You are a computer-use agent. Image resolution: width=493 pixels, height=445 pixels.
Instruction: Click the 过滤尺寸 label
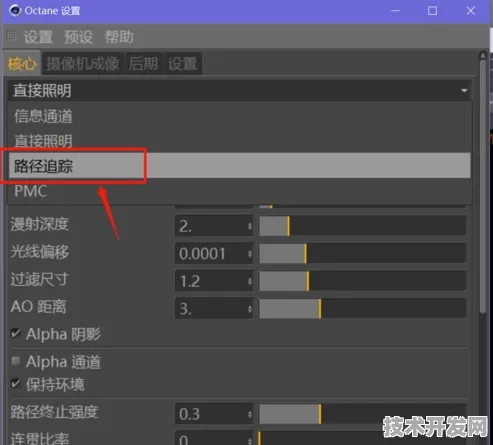[x=39, y=279]
